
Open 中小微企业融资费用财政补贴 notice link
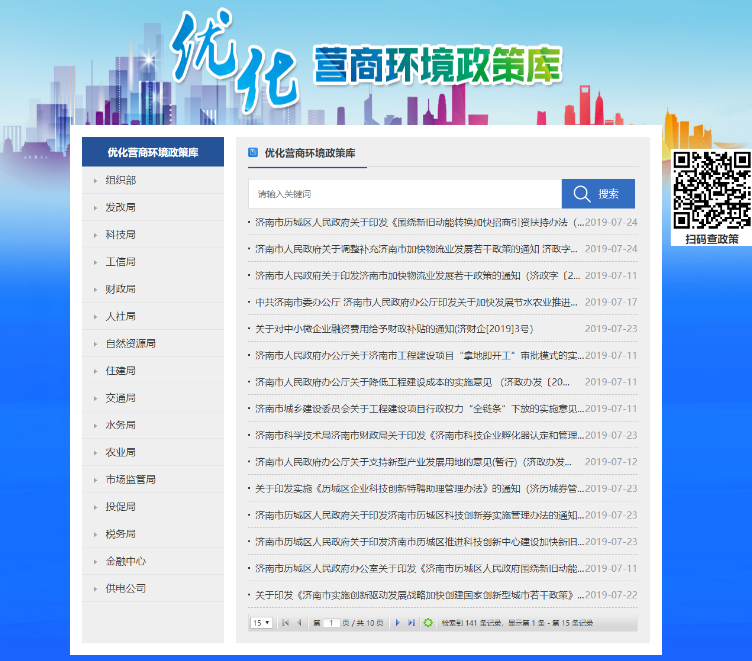click(x=394, y=329)
